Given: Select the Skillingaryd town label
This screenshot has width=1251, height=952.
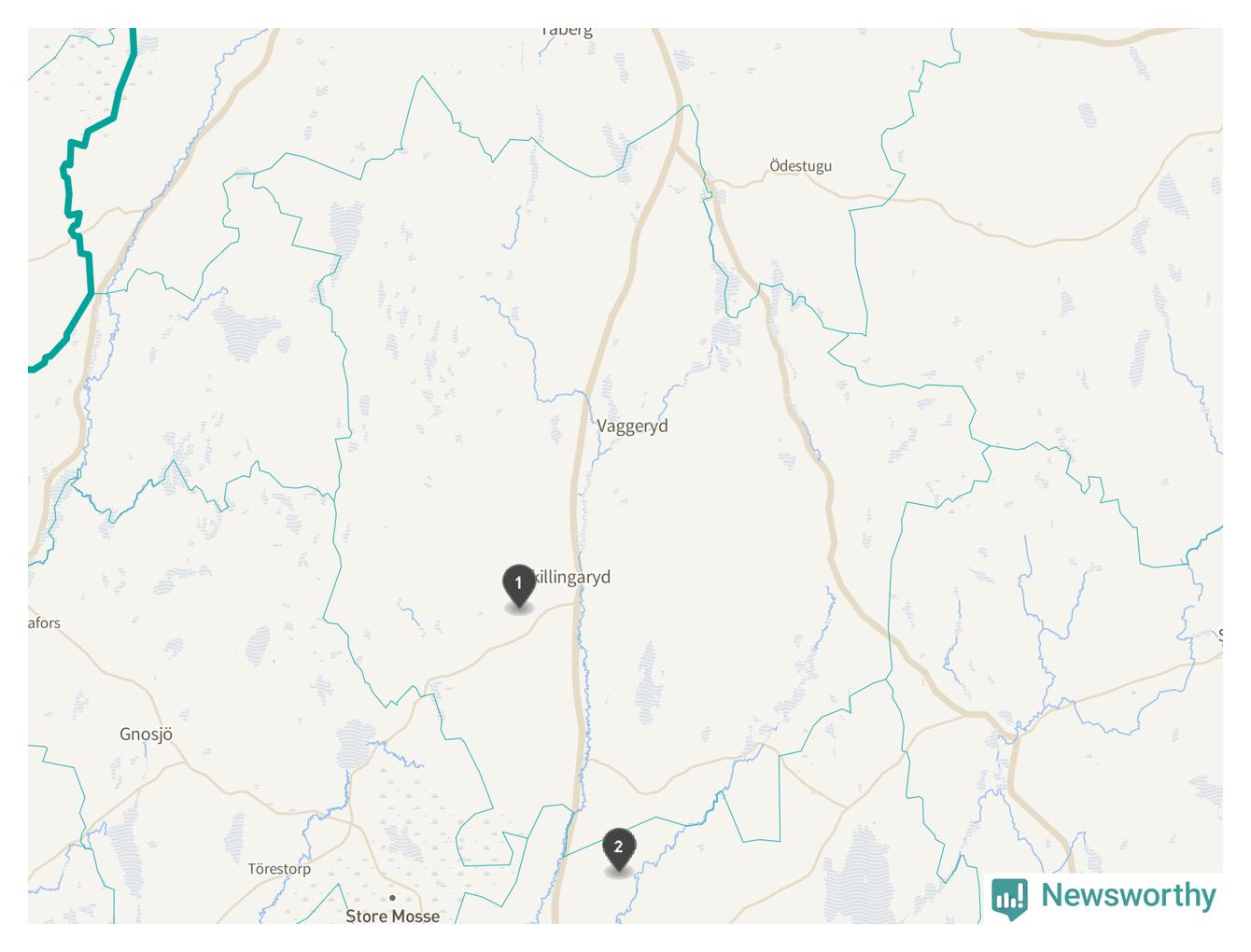Looking at the screenshot, I should (x=570, y=577).
